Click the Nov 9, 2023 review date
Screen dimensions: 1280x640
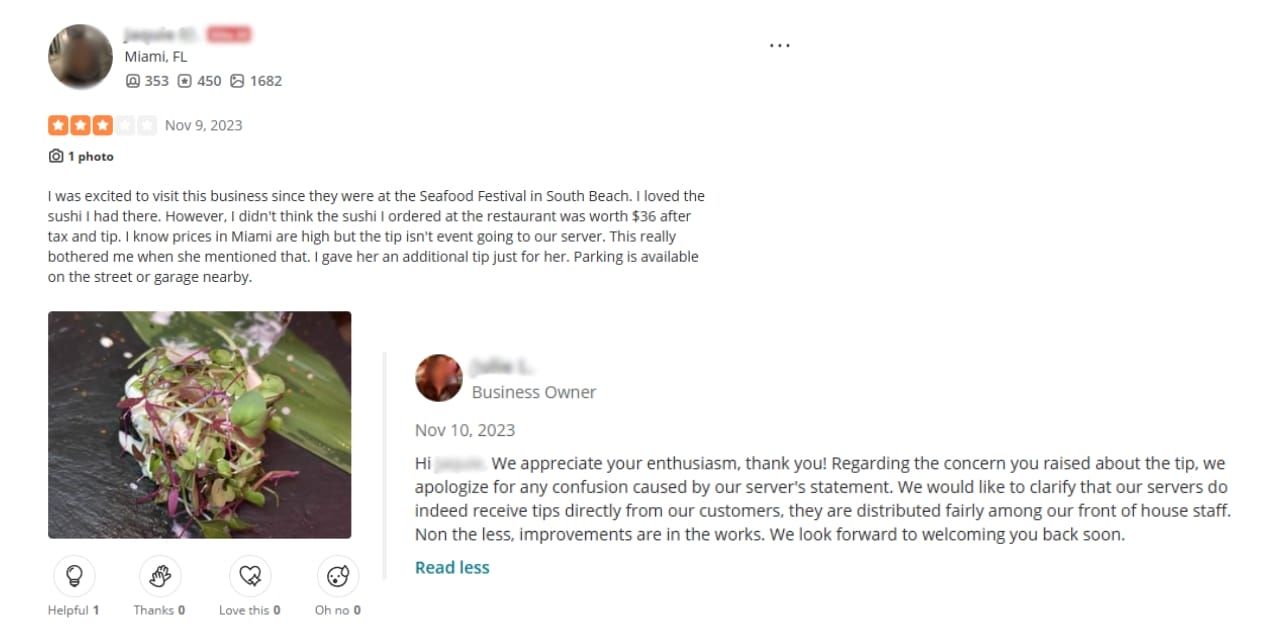point(204,125)
